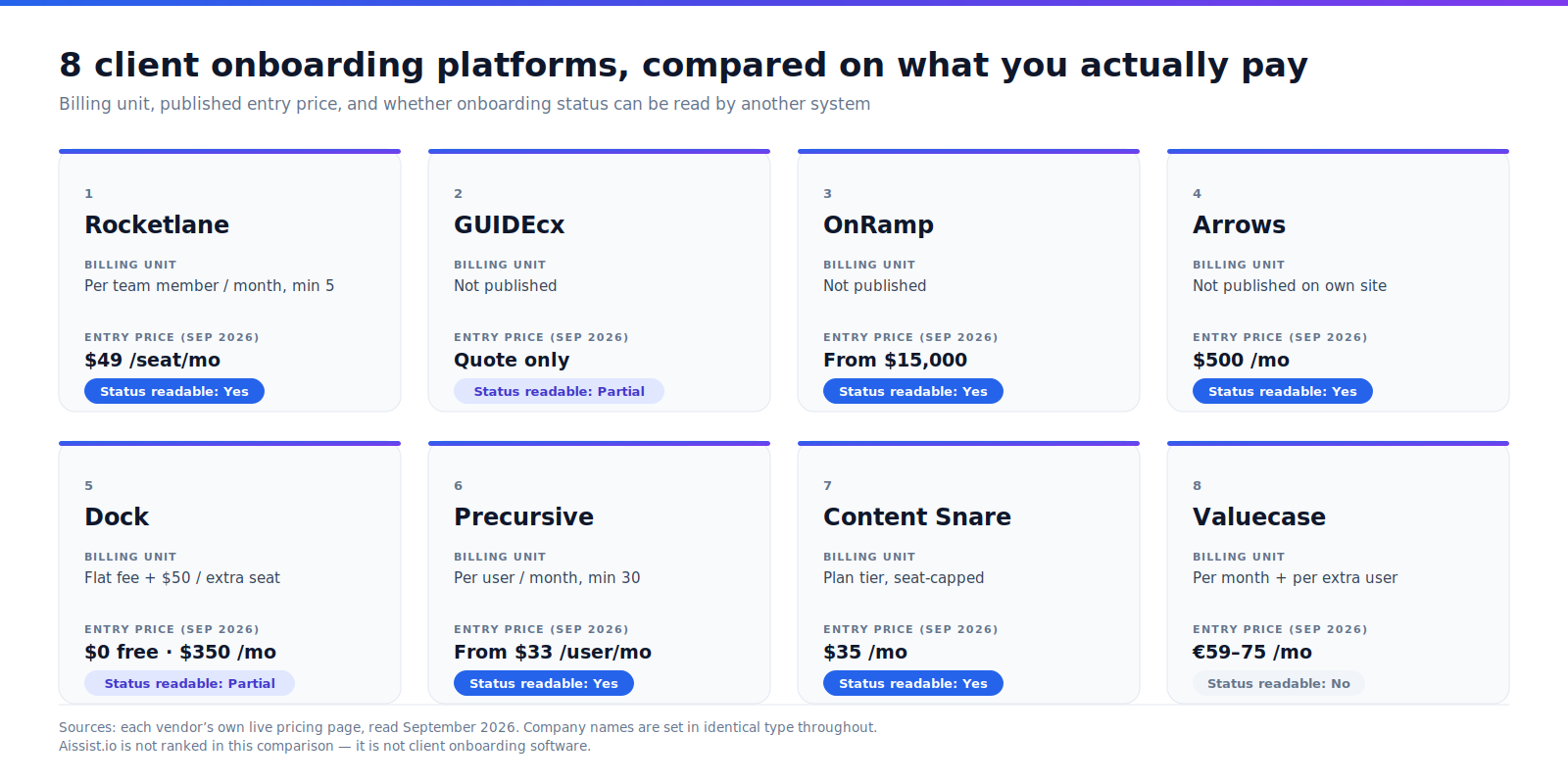Click the GUIDEcx Status readable: Partial badge

[x=559, y=391]
